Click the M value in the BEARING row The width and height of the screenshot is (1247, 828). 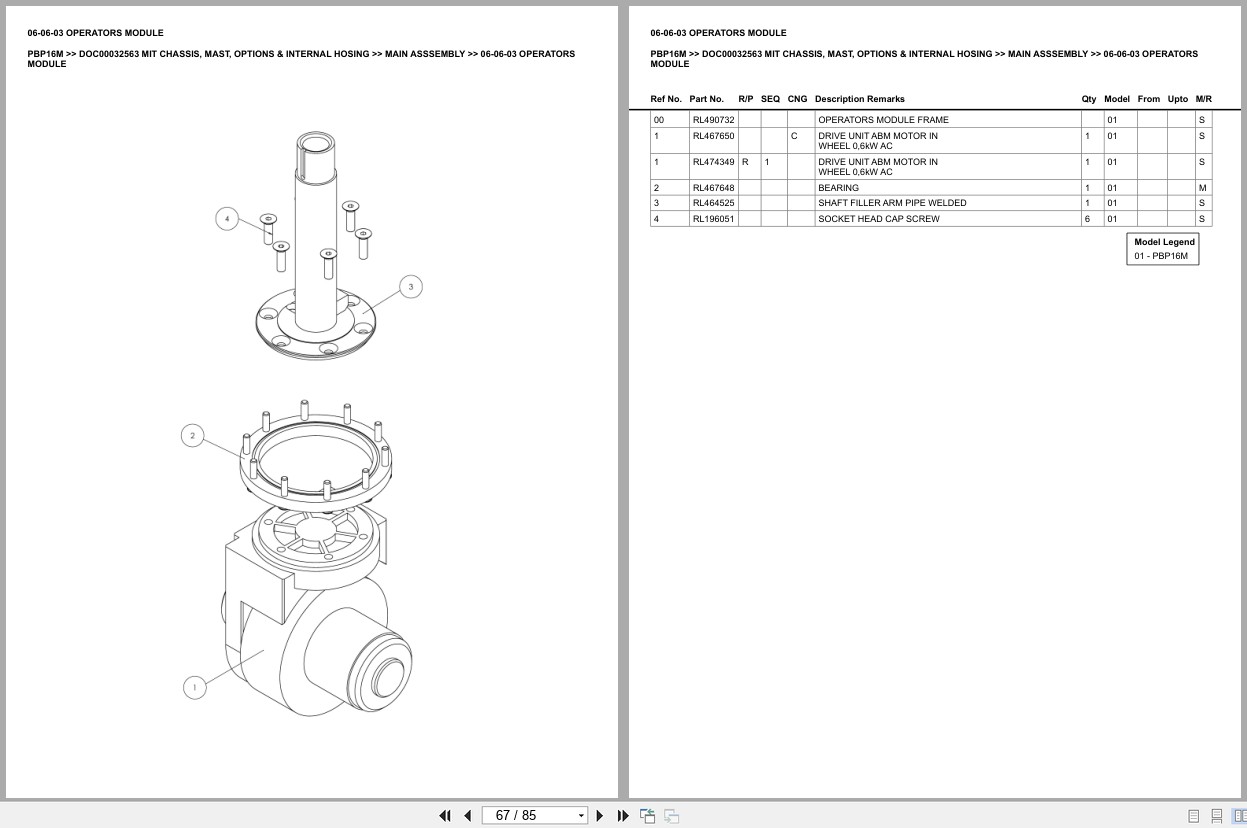click(1202, 188)
